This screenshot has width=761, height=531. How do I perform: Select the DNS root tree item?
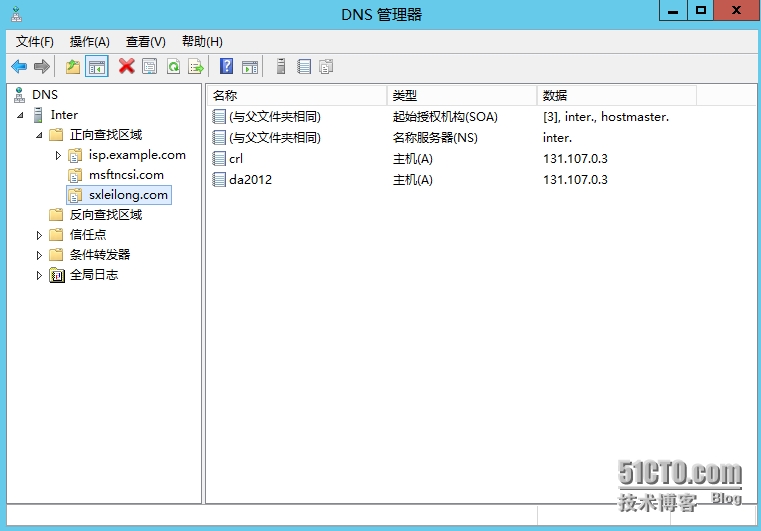[45, 95]
